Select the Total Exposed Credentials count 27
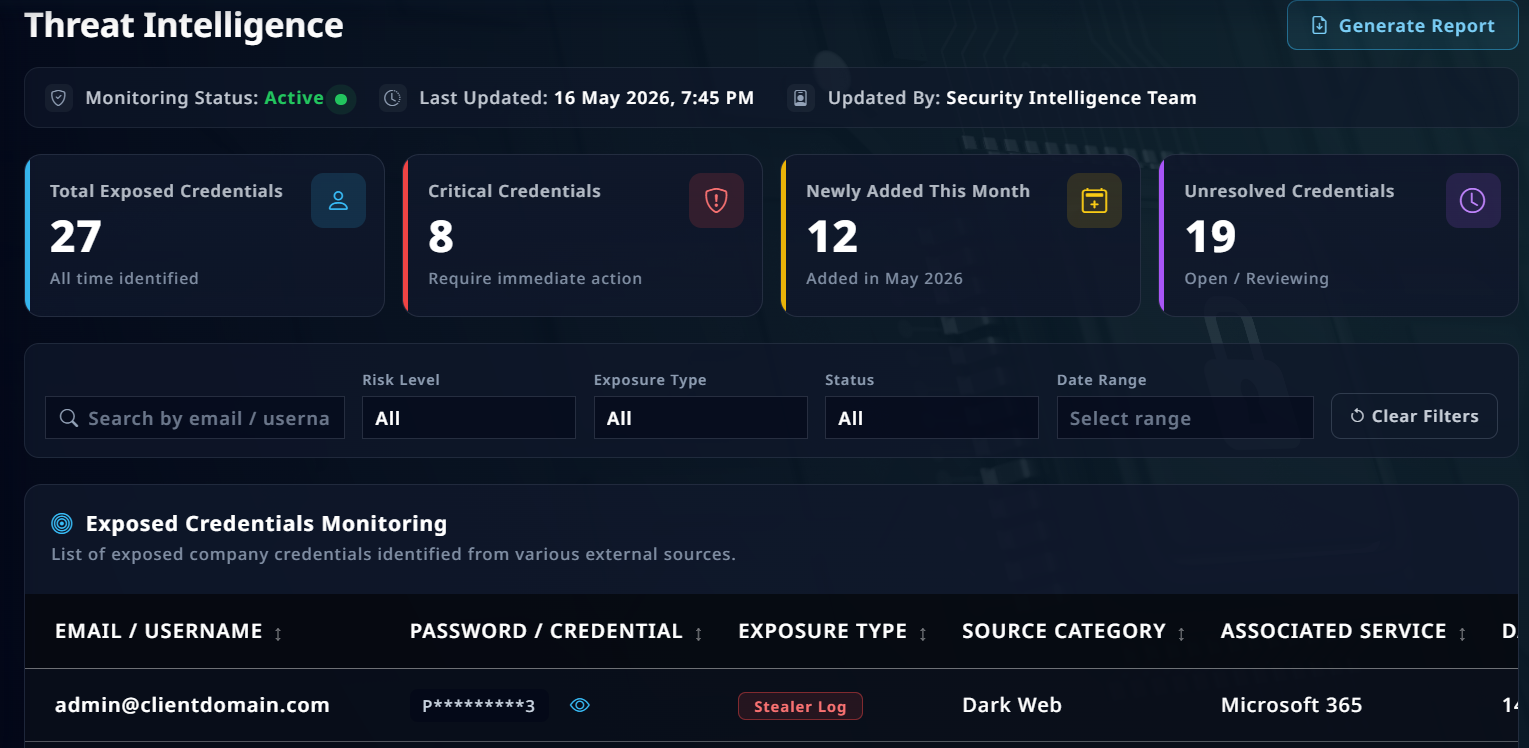 [76, 237]
